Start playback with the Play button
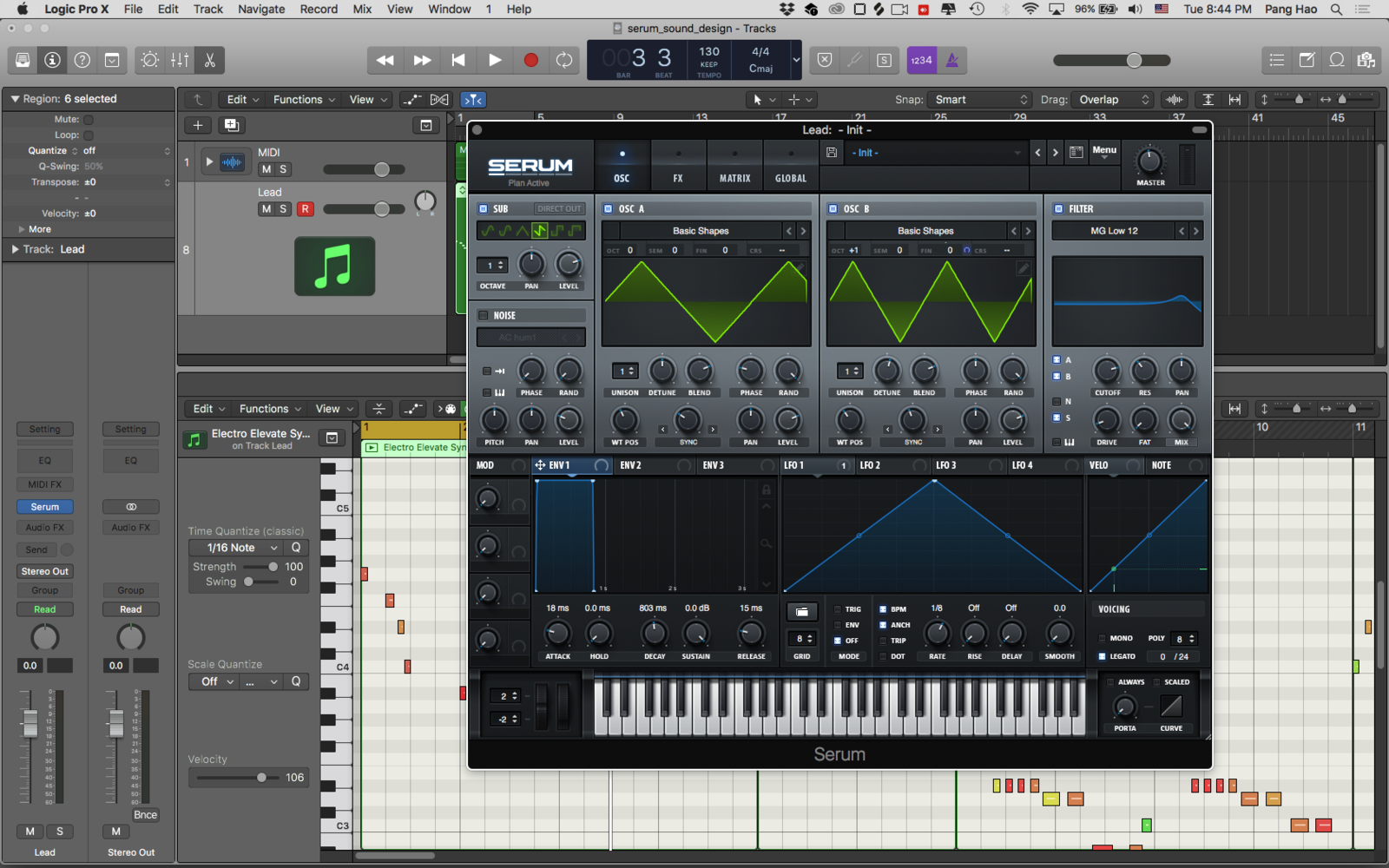 [495, 60]
